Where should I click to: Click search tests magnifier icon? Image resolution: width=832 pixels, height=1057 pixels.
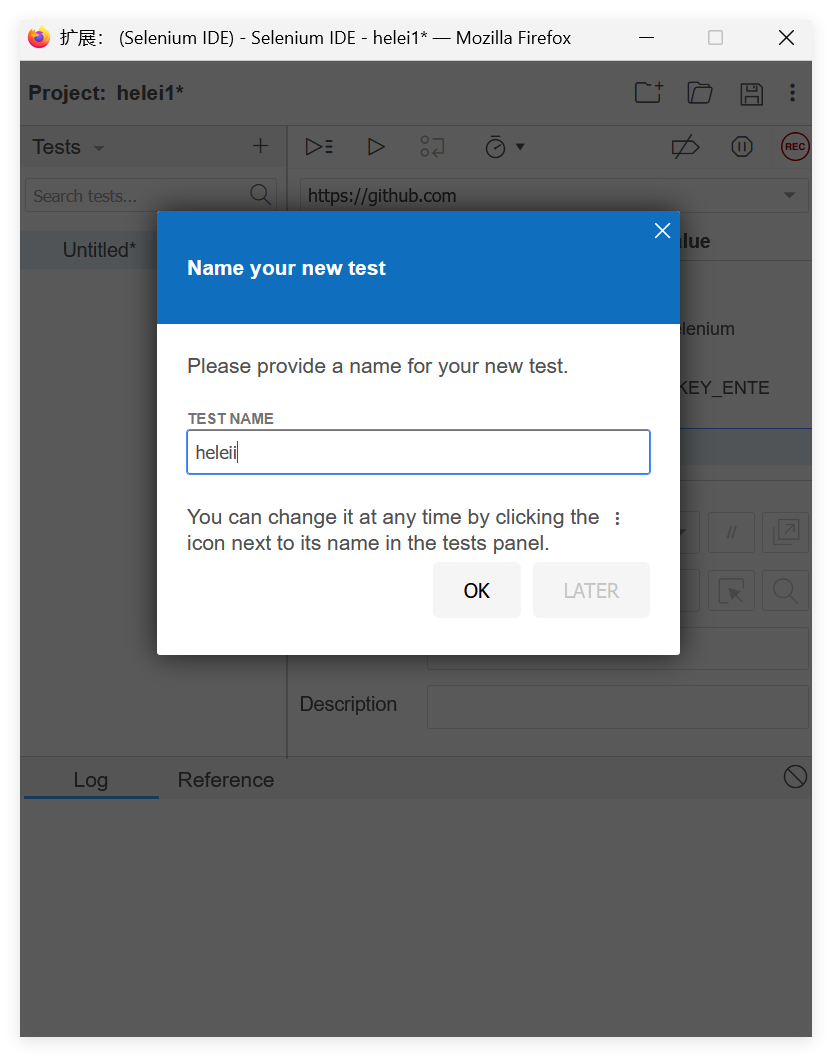tap(260, 195)
